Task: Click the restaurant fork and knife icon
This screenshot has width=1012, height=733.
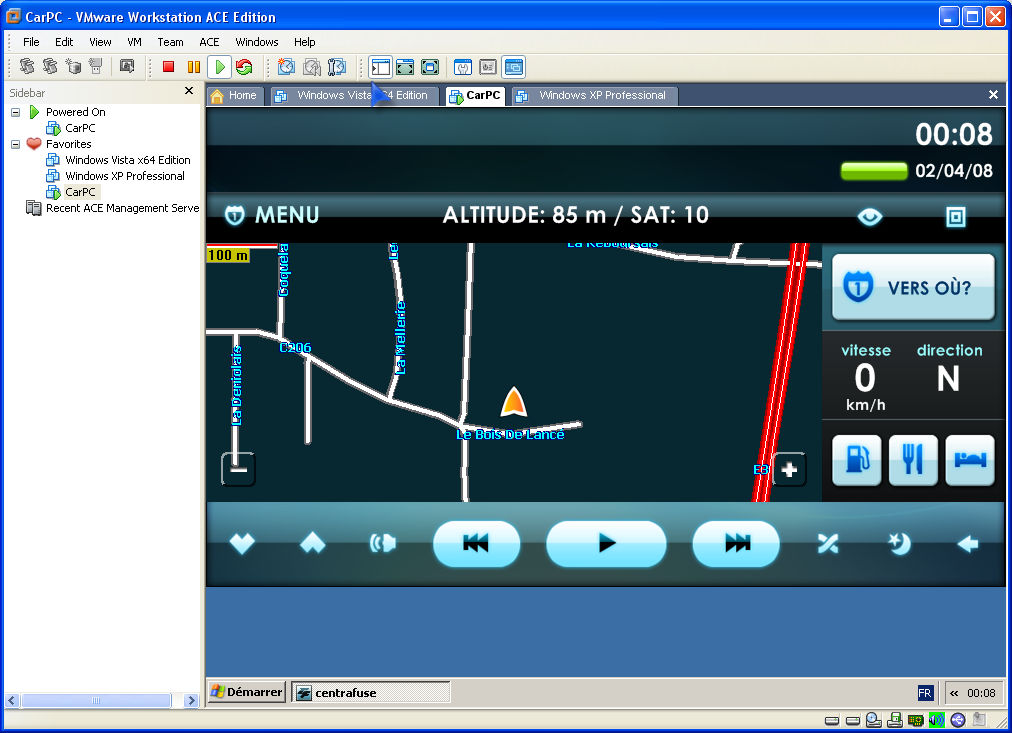Action: pos(913,460)
